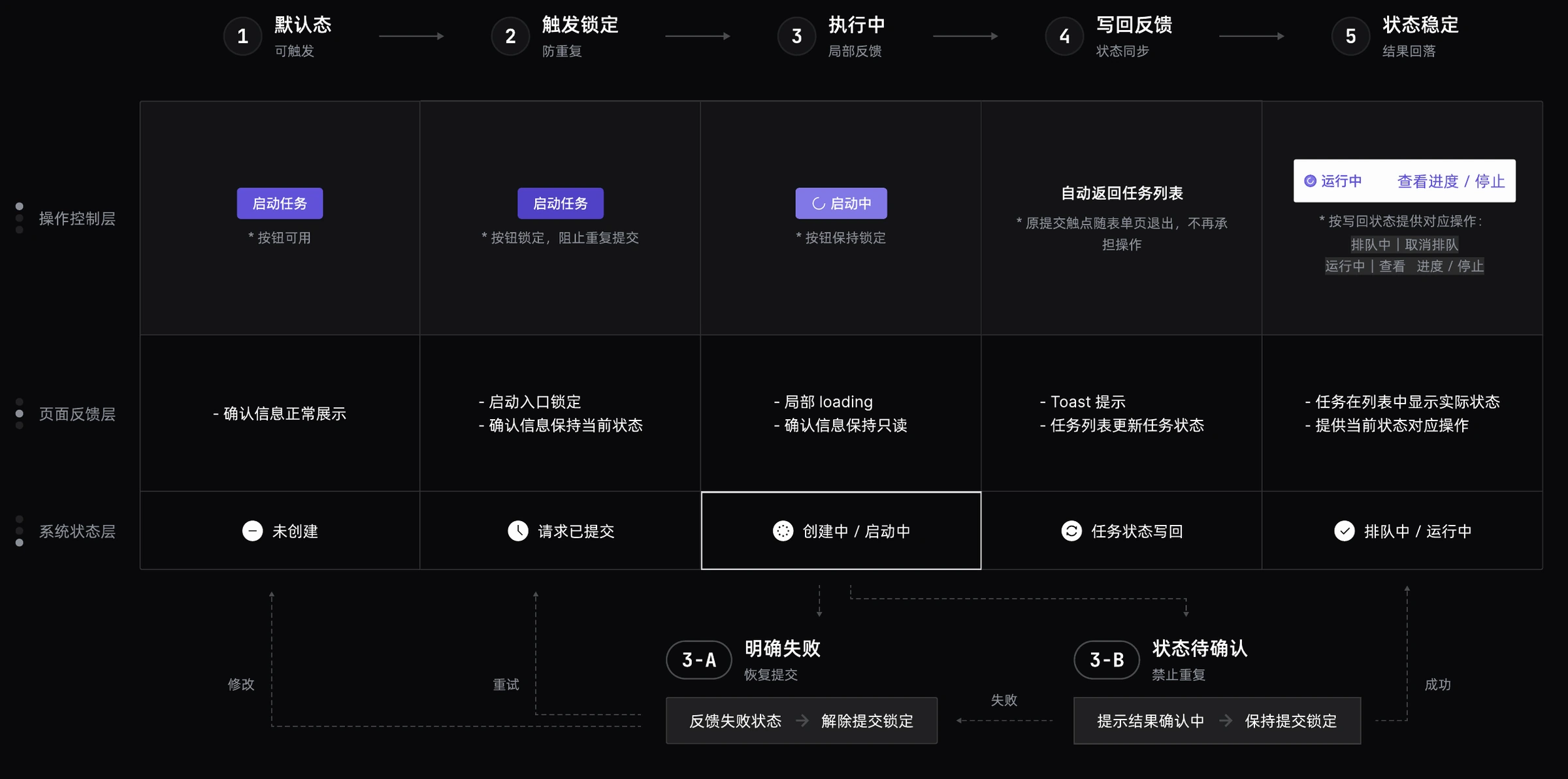Select the 系统状态层 row label

[77, 531]
